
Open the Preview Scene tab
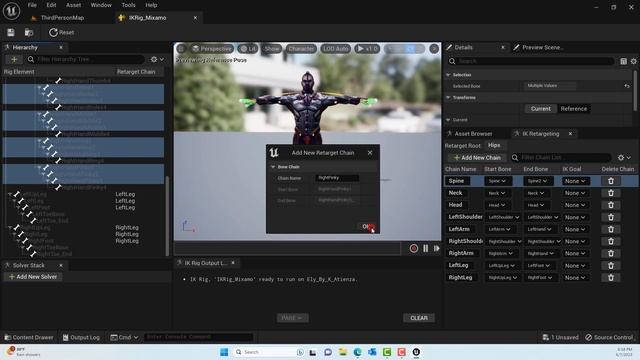tap(542, 47)
